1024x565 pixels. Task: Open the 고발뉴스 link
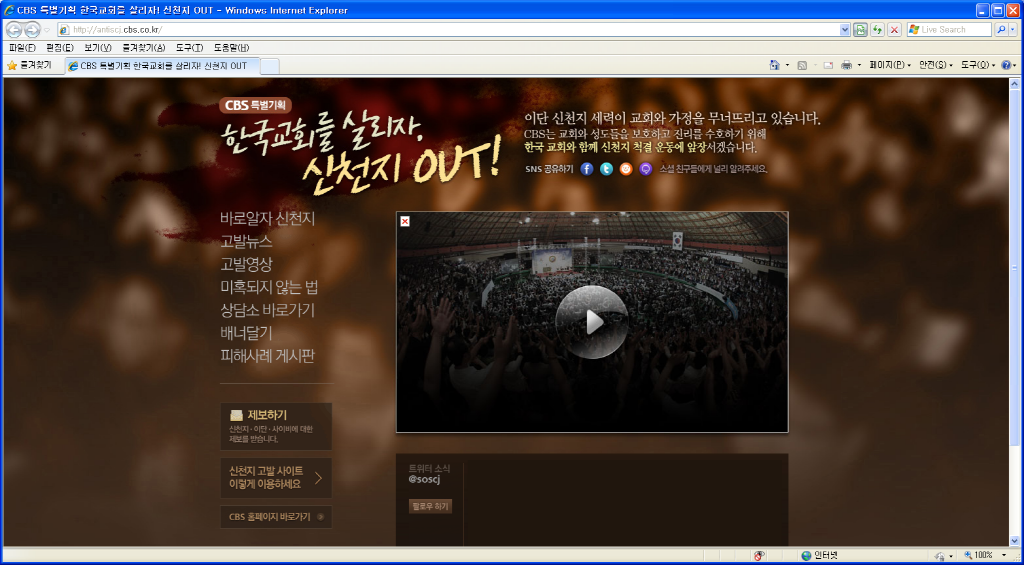(x=246, y=241)
